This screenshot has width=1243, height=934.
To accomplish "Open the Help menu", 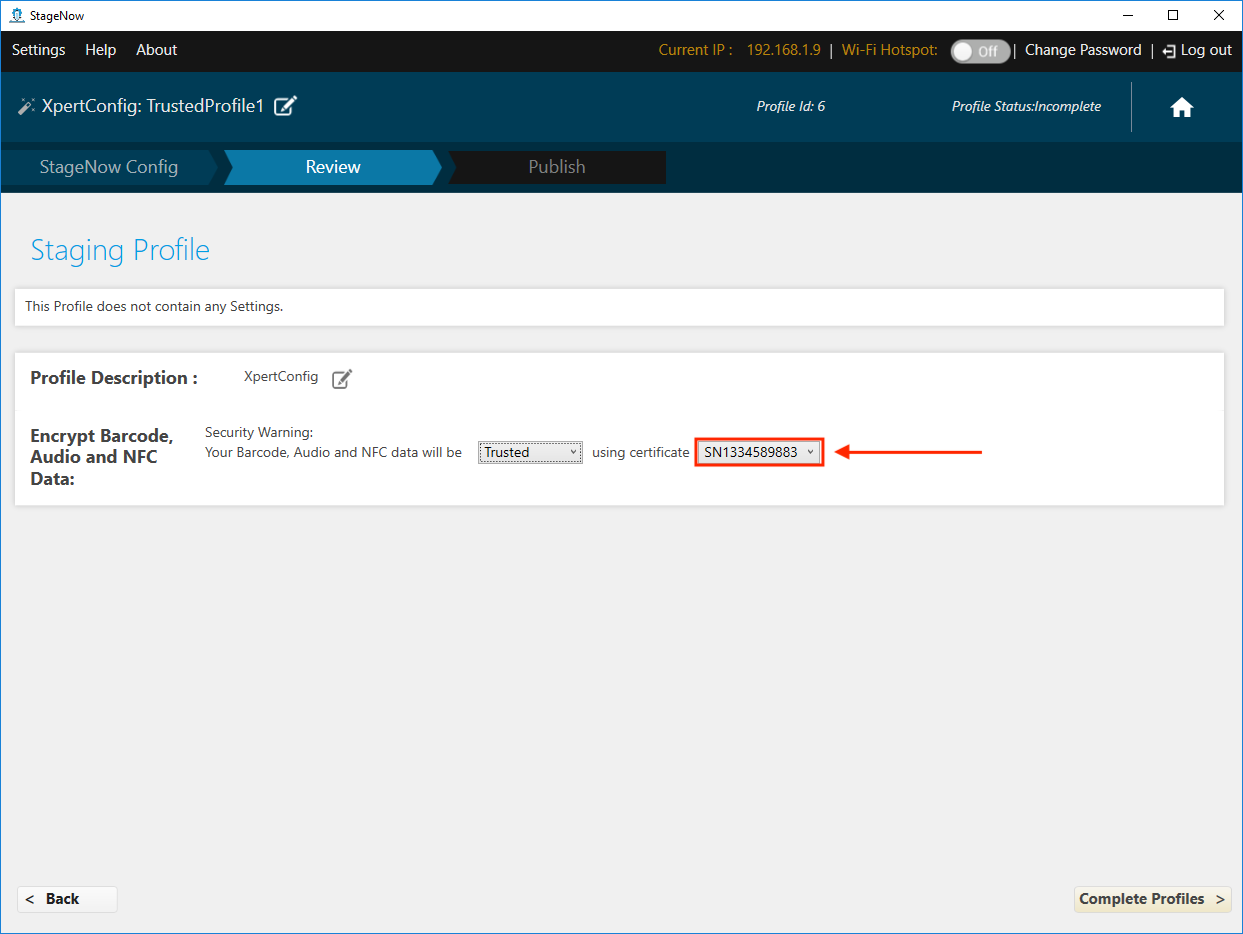I will pos(100,50).
